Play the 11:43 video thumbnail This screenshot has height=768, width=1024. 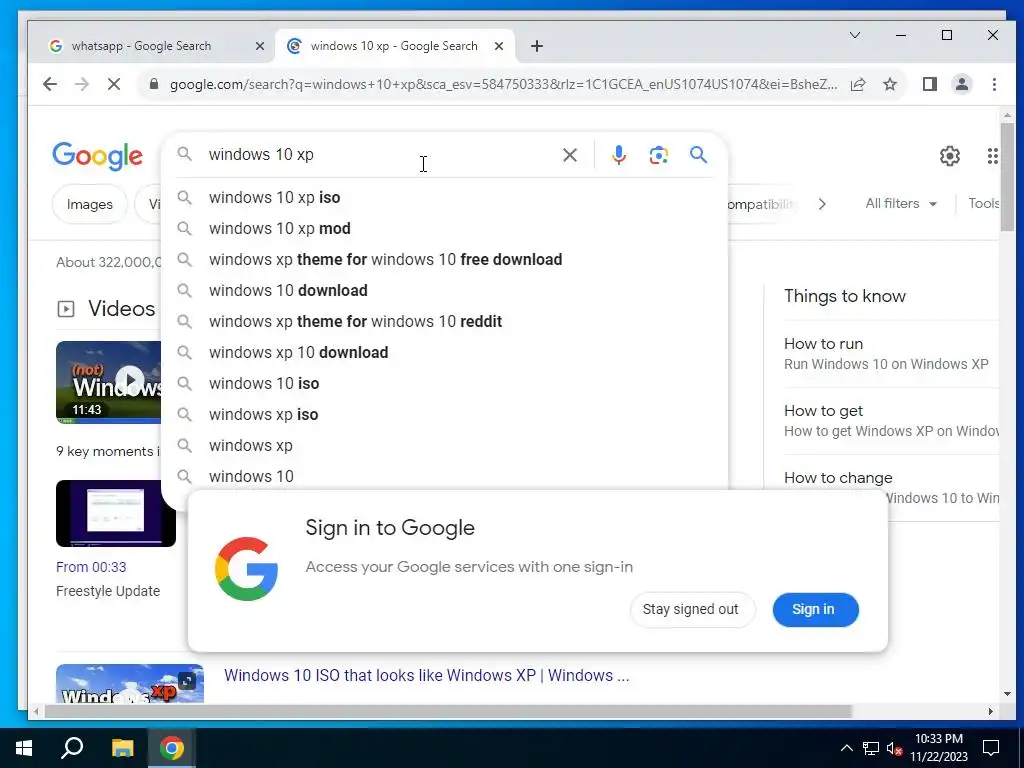click(x=108, y=382)
